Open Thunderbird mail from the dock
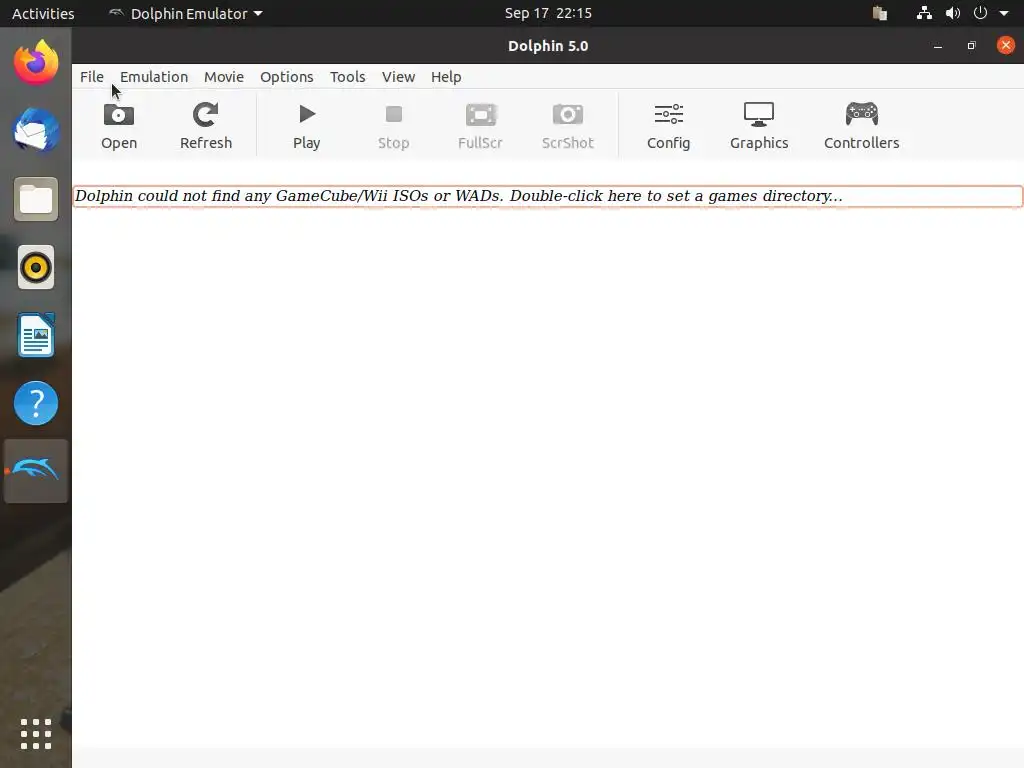1024x768 pixels. point(36,131)
